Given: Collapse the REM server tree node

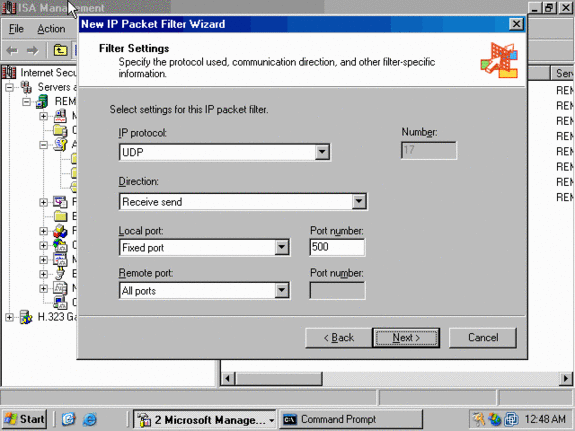Looking at the screenshot, I should [x=26, y=102].
